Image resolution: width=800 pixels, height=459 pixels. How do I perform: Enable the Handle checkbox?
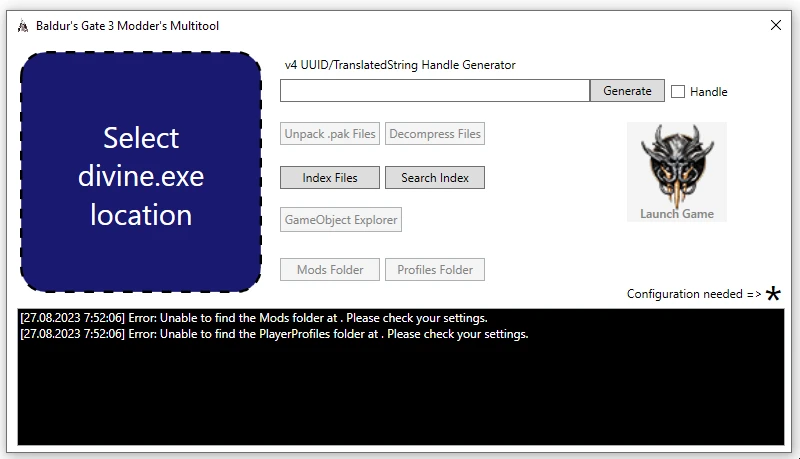678,92
